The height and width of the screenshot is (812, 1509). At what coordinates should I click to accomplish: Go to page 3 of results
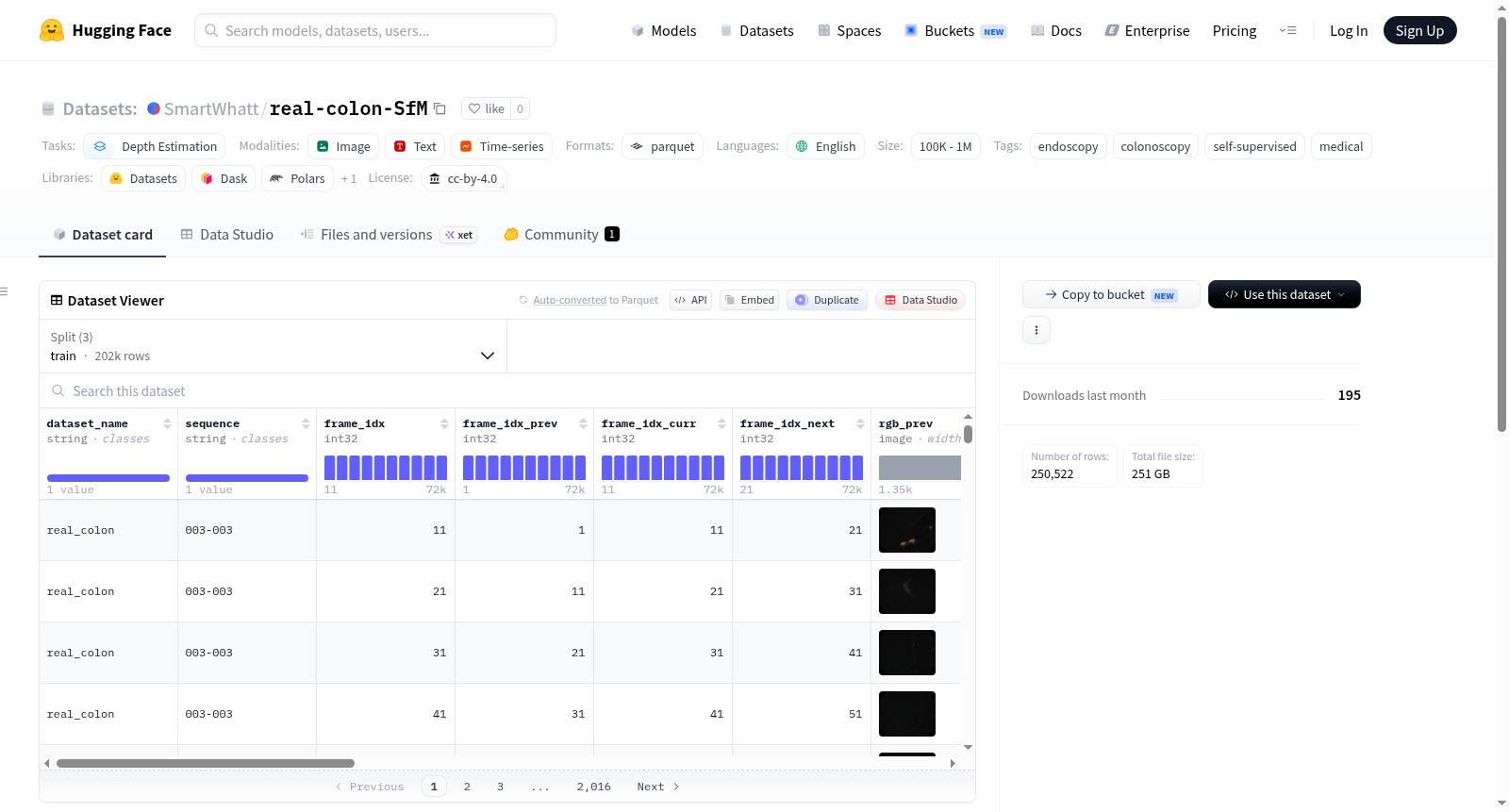(500, 787)
